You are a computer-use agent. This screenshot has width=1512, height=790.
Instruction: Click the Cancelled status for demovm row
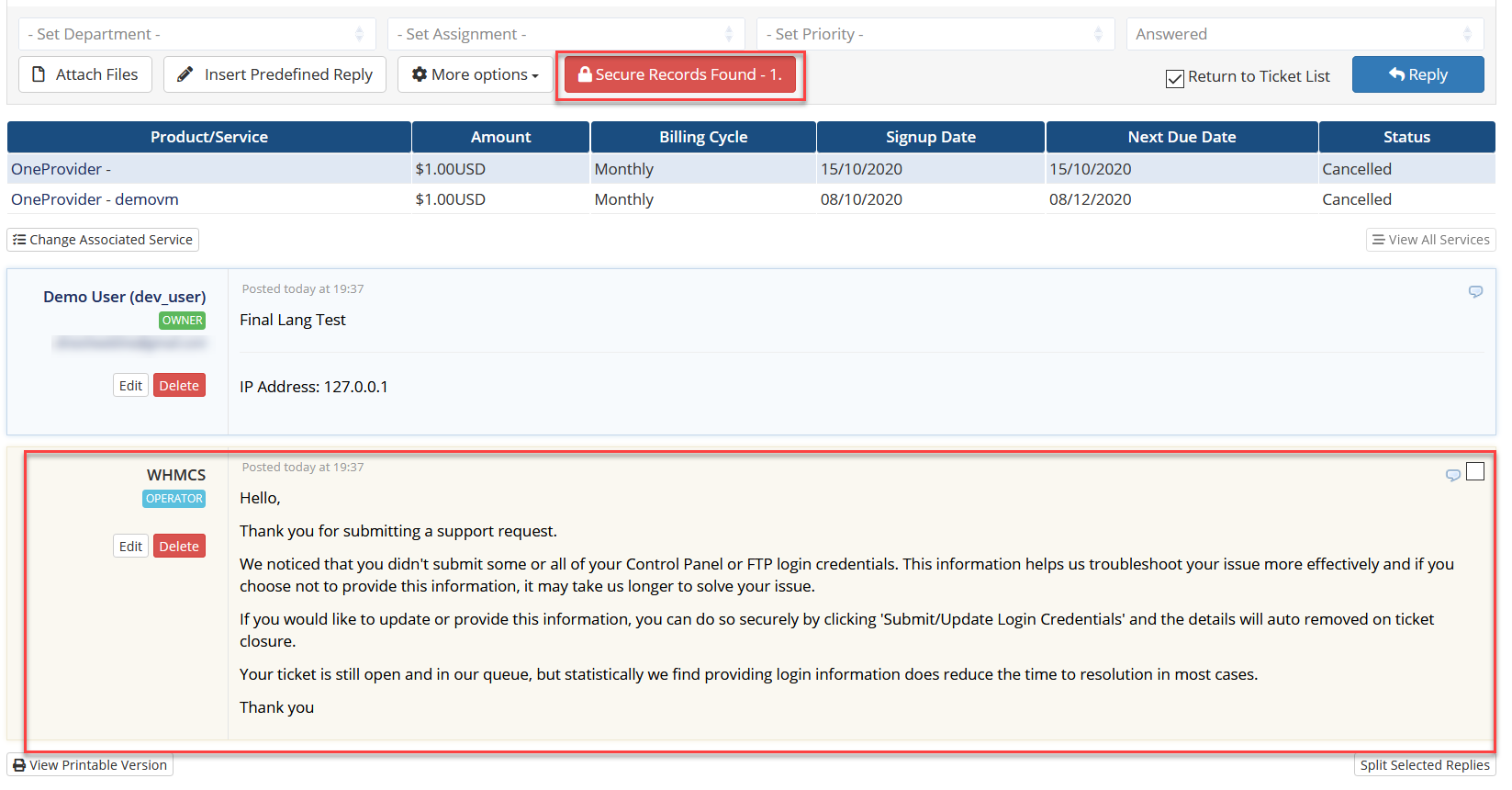pyautogui.click(x=1357, y=199)
